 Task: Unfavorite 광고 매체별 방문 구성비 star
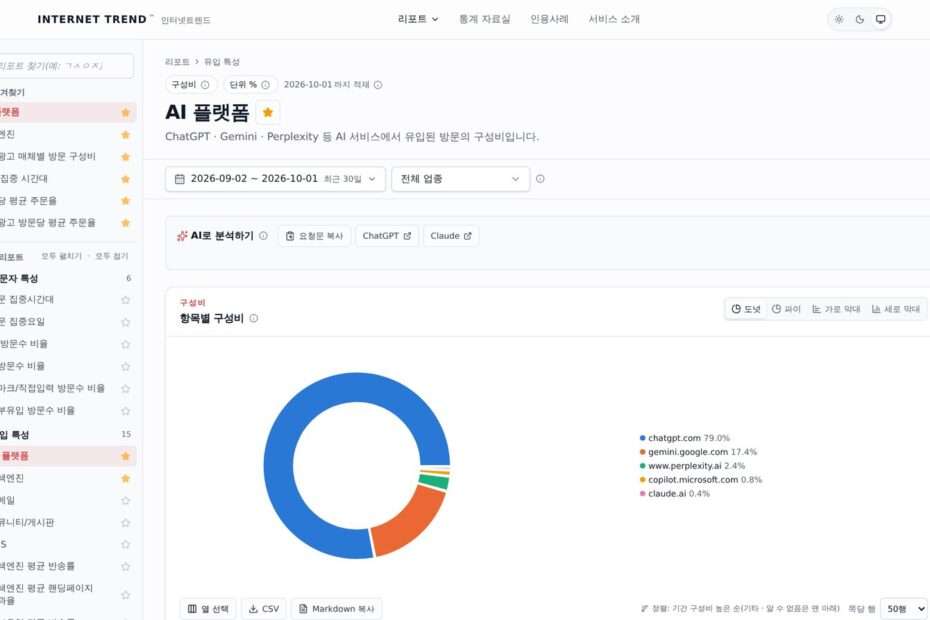coord(125,157)
